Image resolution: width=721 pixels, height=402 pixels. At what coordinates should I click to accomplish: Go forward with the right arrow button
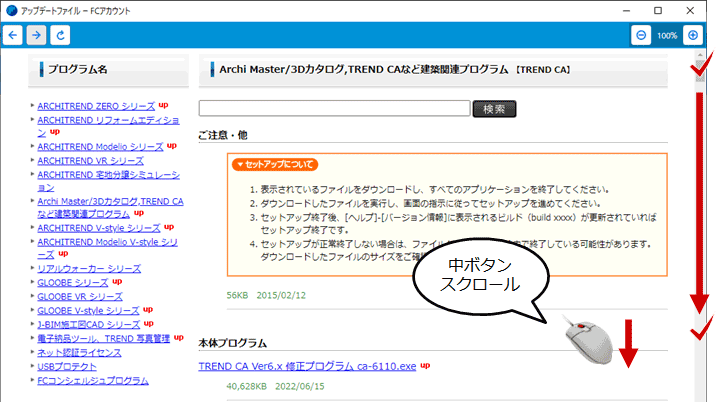click(36, 35)
